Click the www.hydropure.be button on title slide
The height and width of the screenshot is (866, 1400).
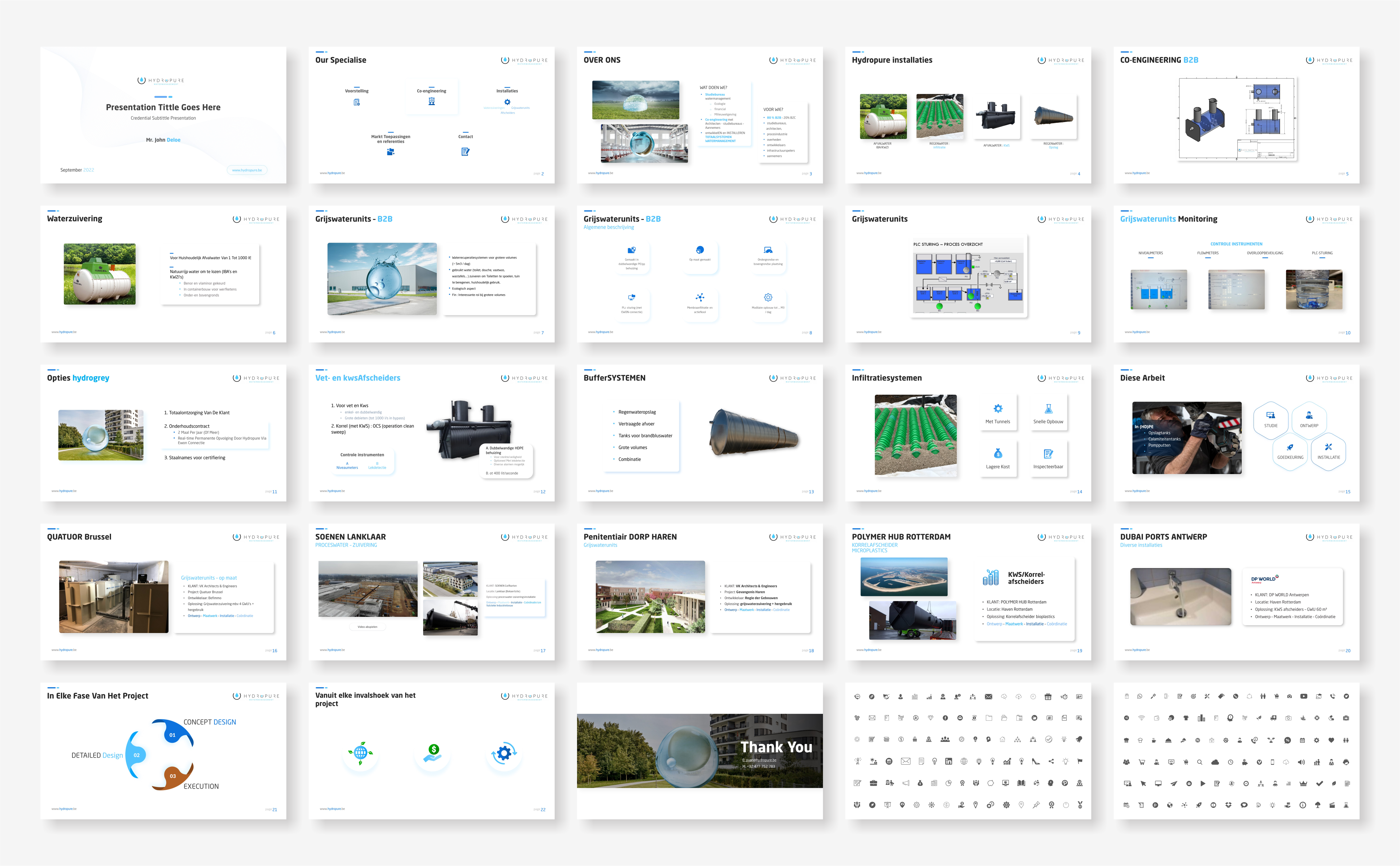[247, 170]
